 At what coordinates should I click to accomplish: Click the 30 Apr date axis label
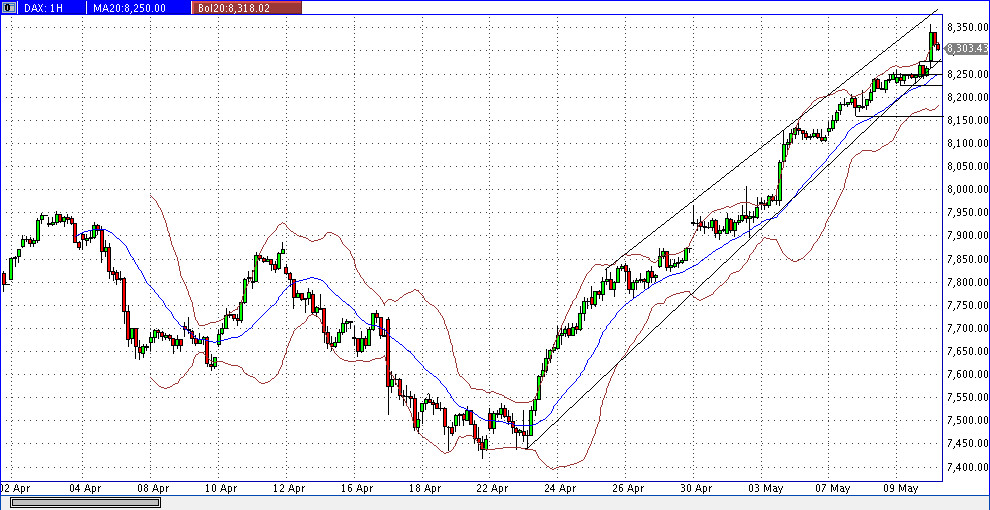tap(696, 488)
